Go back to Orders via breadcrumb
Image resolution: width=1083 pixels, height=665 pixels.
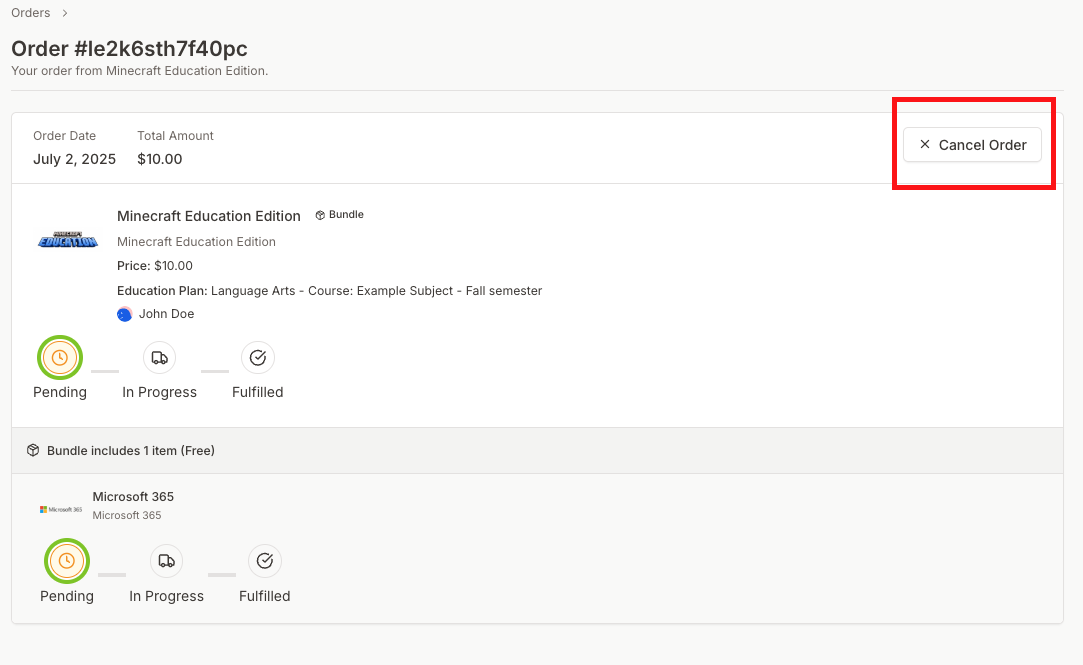point(30,13)
